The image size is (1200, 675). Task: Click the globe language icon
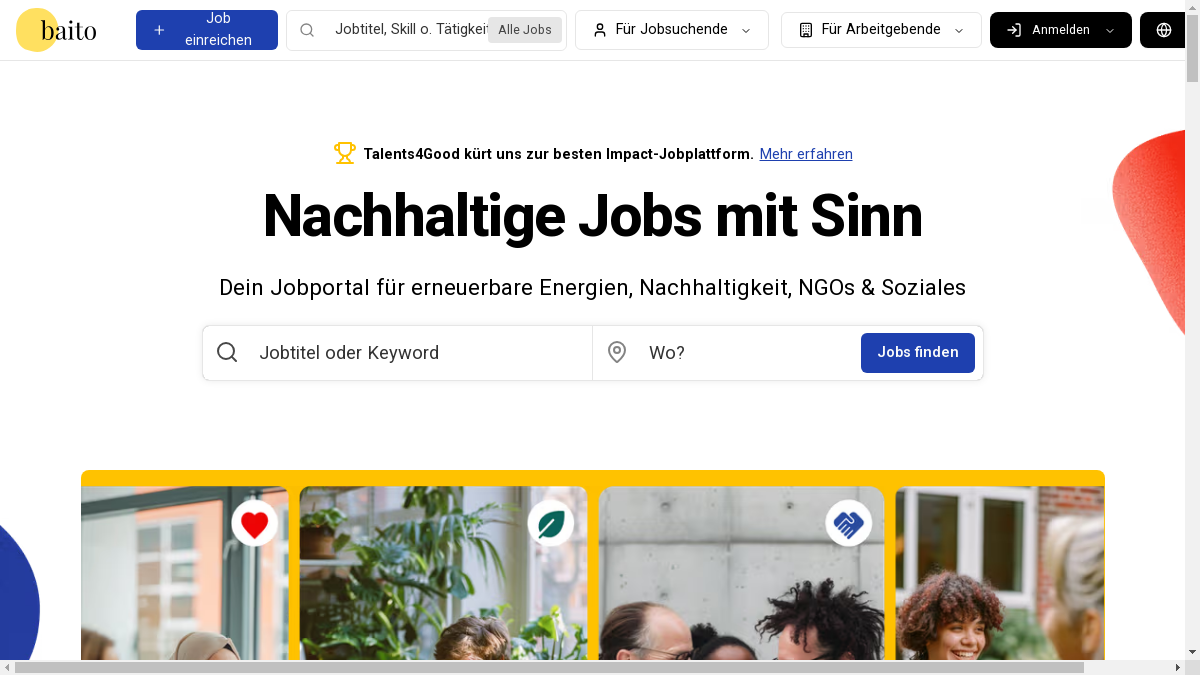[x=1163, y=30]
